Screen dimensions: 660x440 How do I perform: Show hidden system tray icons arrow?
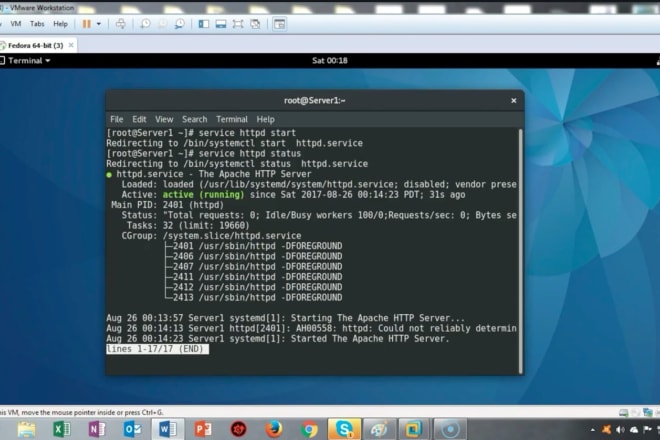click(x=593, y=430)
